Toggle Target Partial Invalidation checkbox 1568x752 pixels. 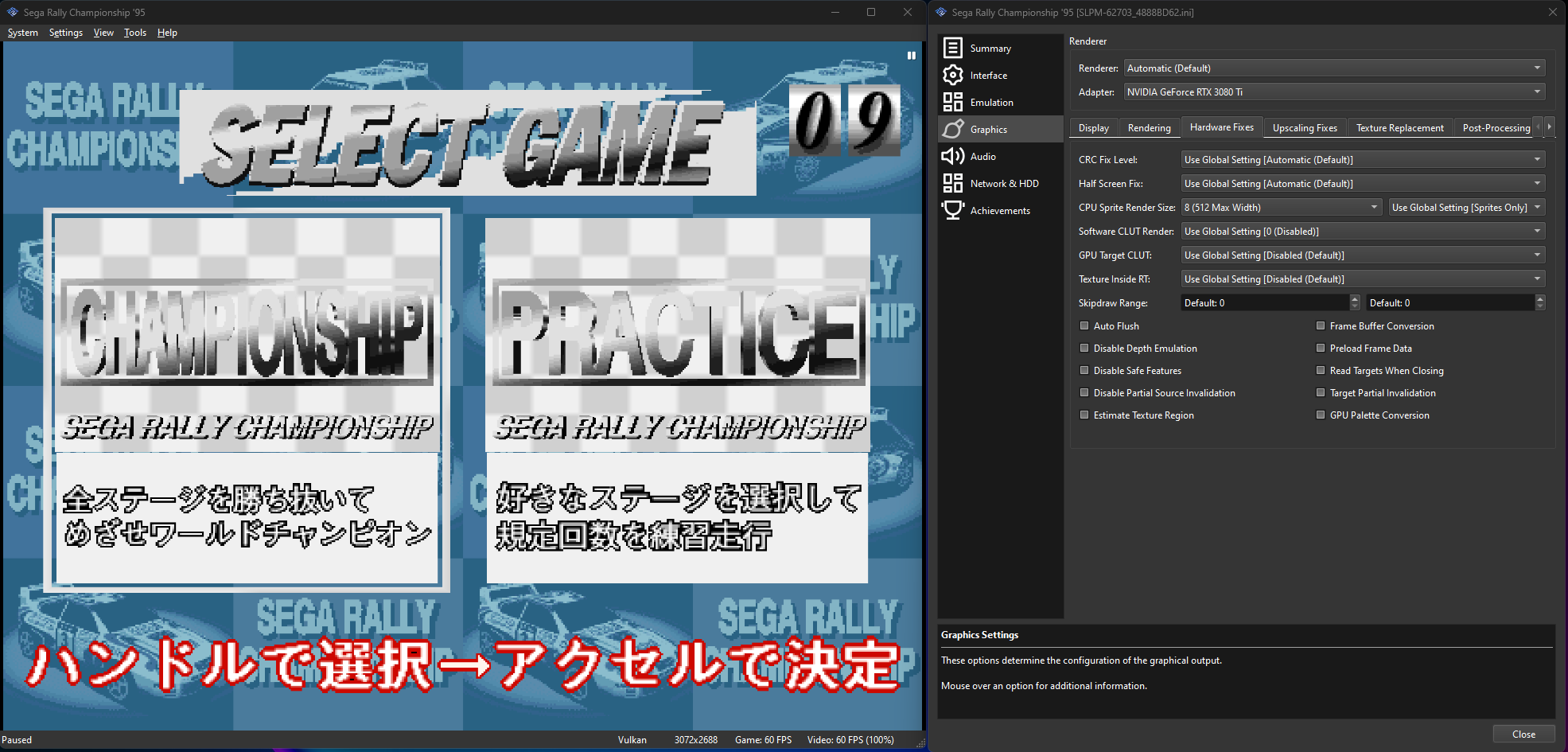(x=1321, y=392)
